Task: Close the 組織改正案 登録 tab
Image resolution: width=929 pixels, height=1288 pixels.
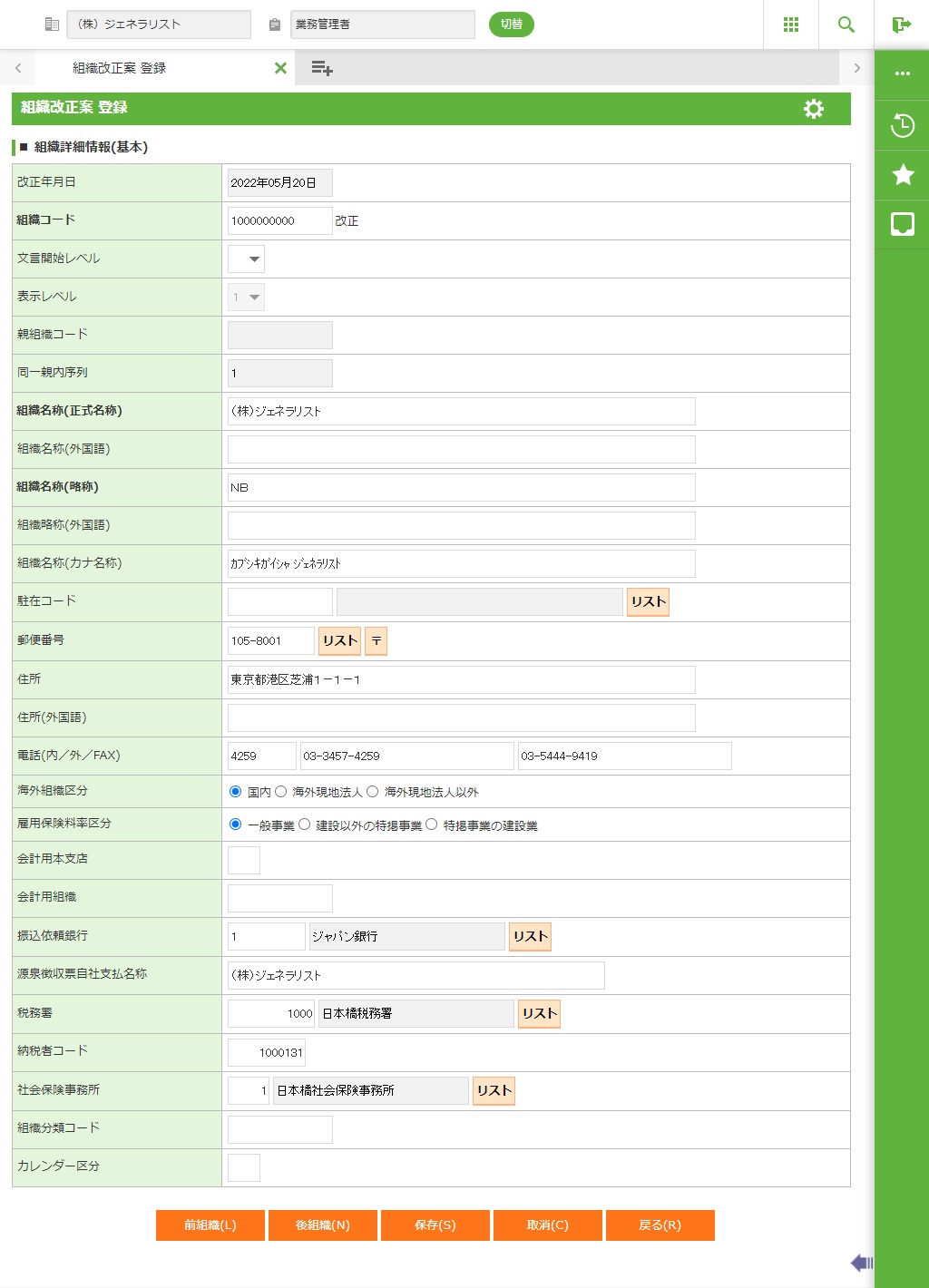Action: [280, 68]
